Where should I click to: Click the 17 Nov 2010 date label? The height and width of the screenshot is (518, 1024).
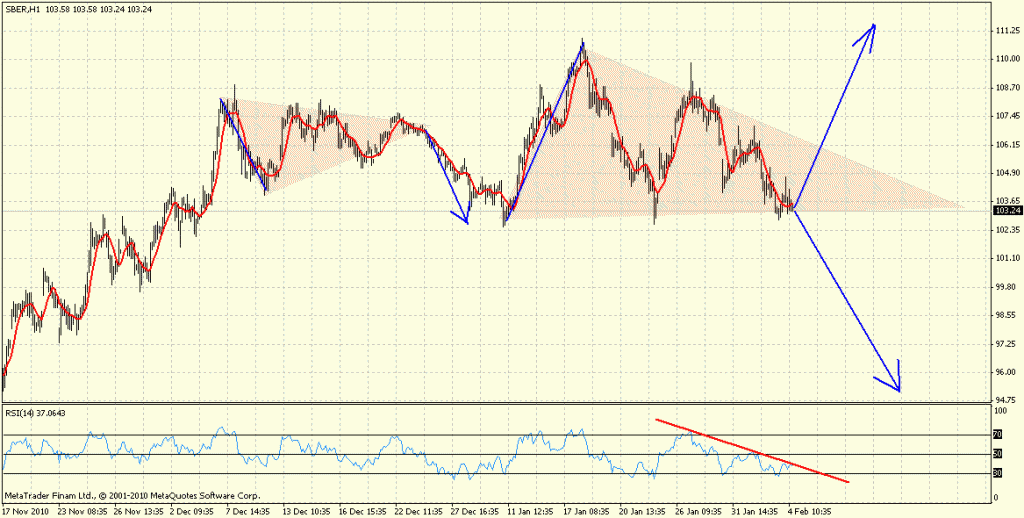tap(27, 509)
